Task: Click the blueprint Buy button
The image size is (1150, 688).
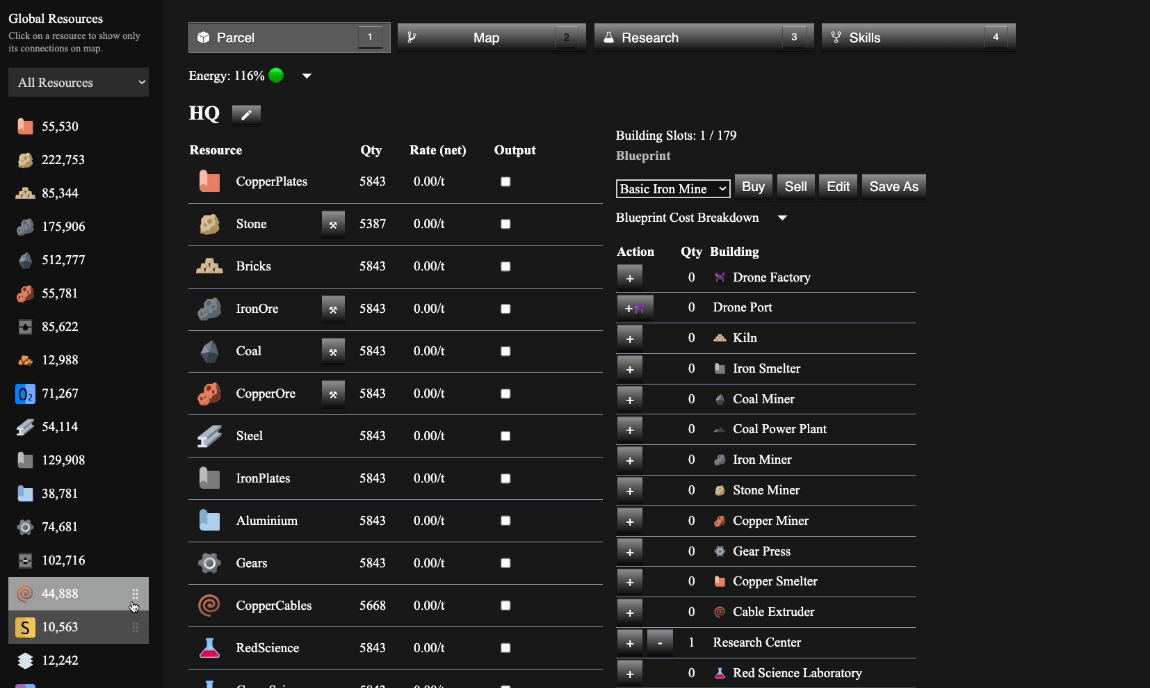Action: (753, 187)
